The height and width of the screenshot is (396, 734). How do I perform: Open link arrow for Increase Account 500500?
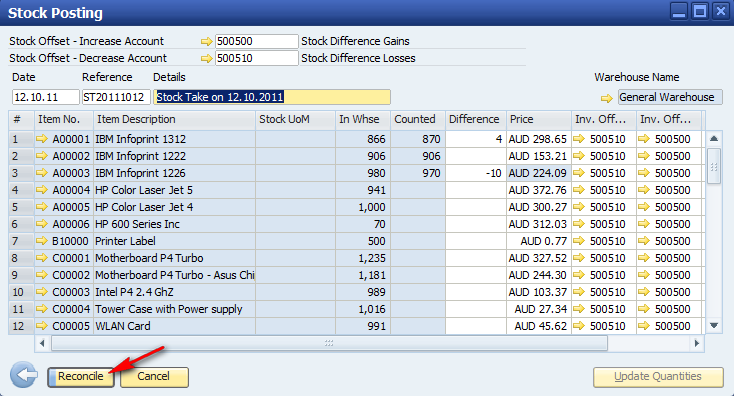(x=206, y=42)
